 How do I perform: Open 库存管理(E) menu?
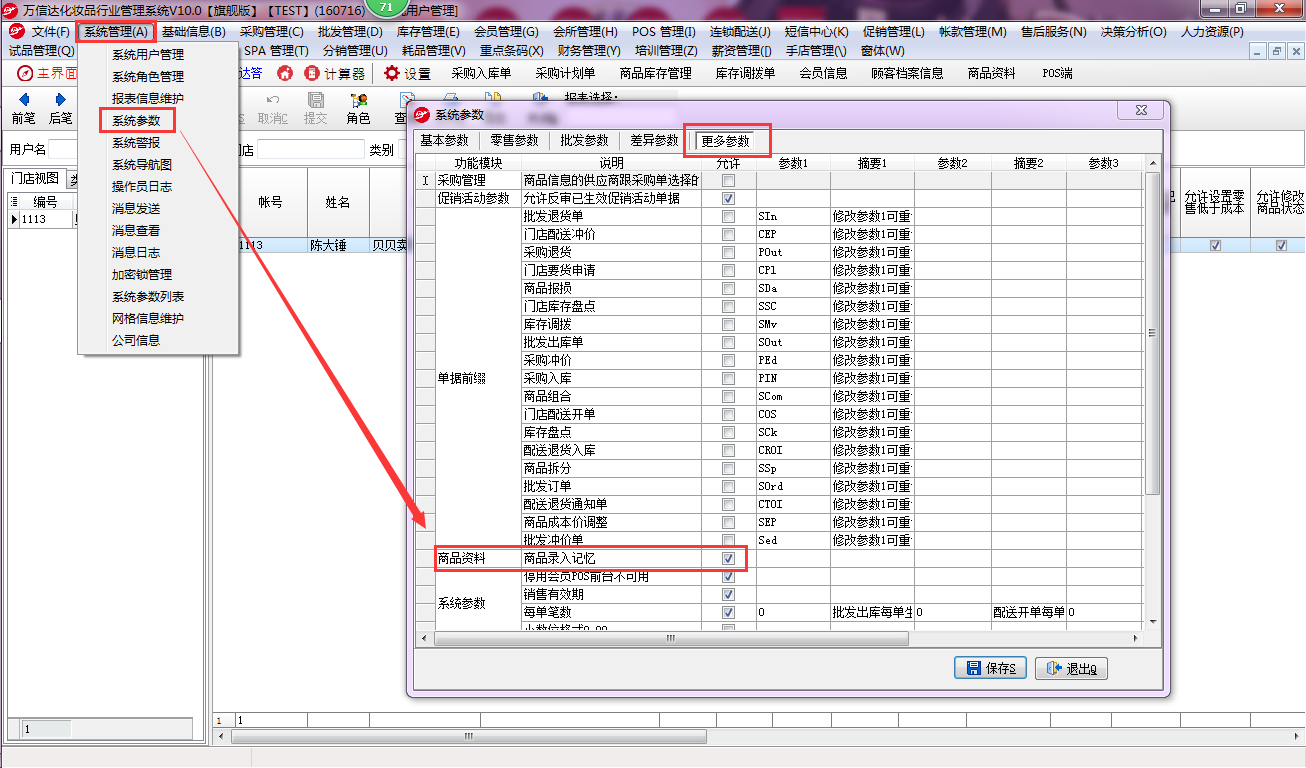pos(428,32)
